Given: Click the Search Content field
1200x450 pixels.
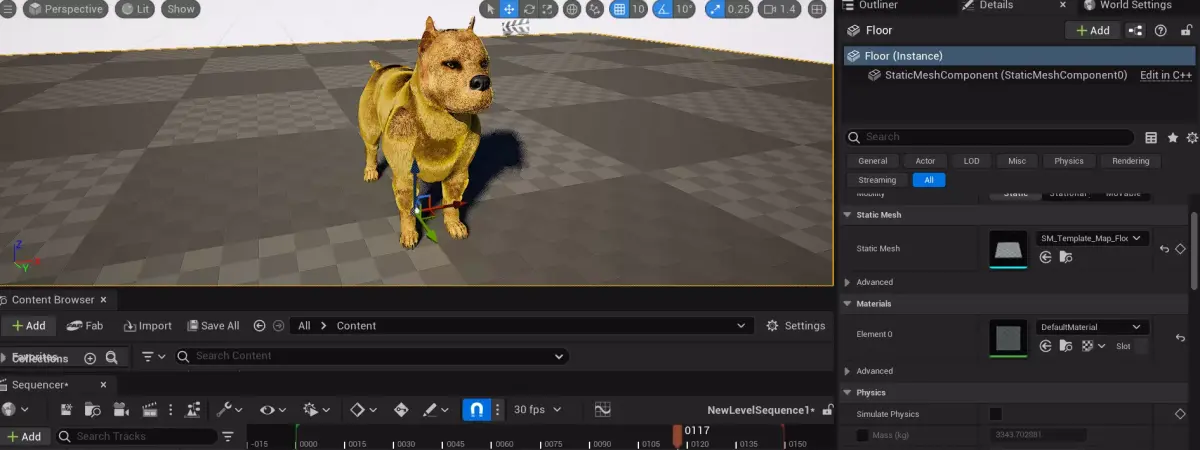Looking at the screenshot, I should click(x=372, y=356).
